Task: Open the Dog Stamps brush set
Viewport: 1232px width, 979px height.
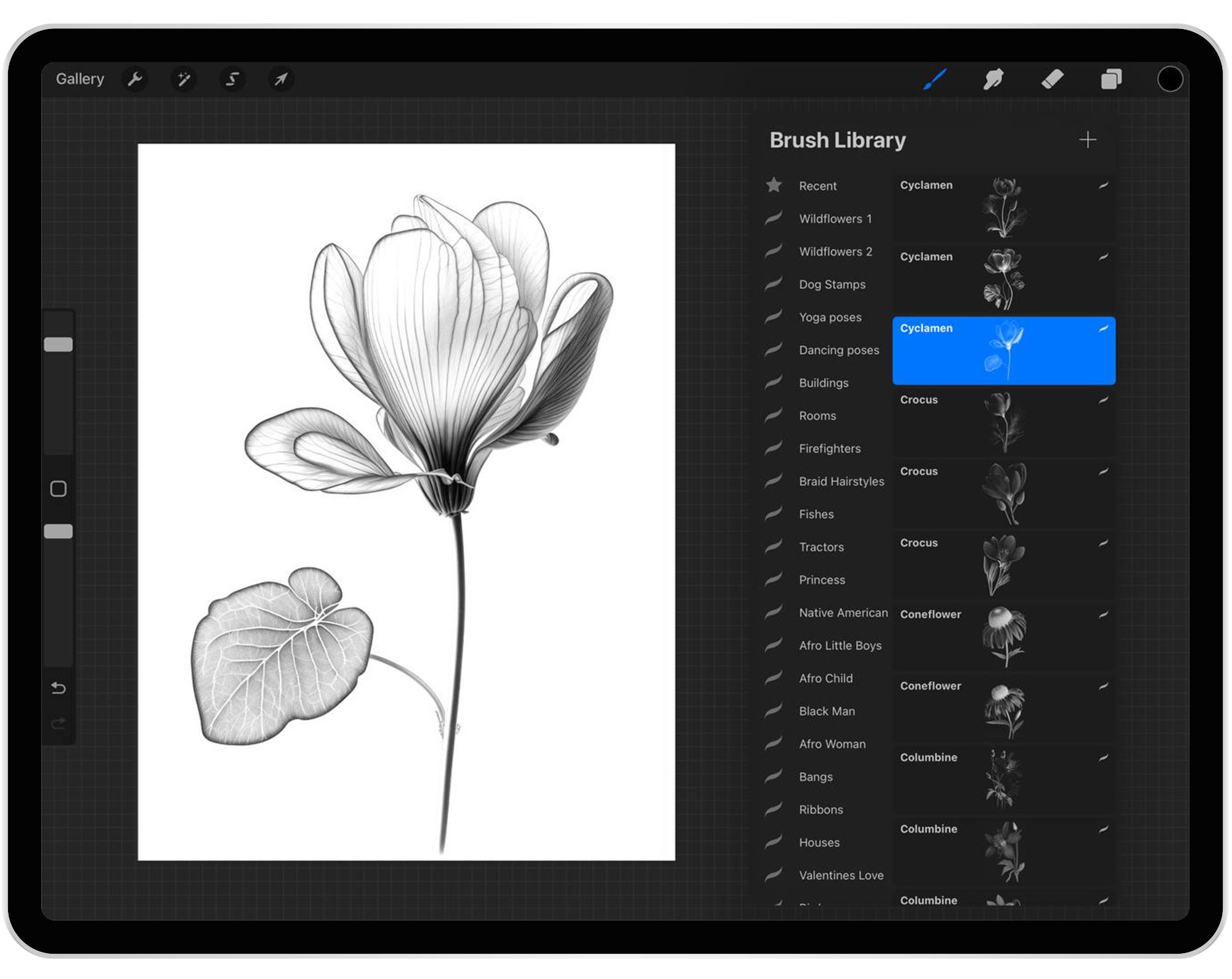Action: 825,284
